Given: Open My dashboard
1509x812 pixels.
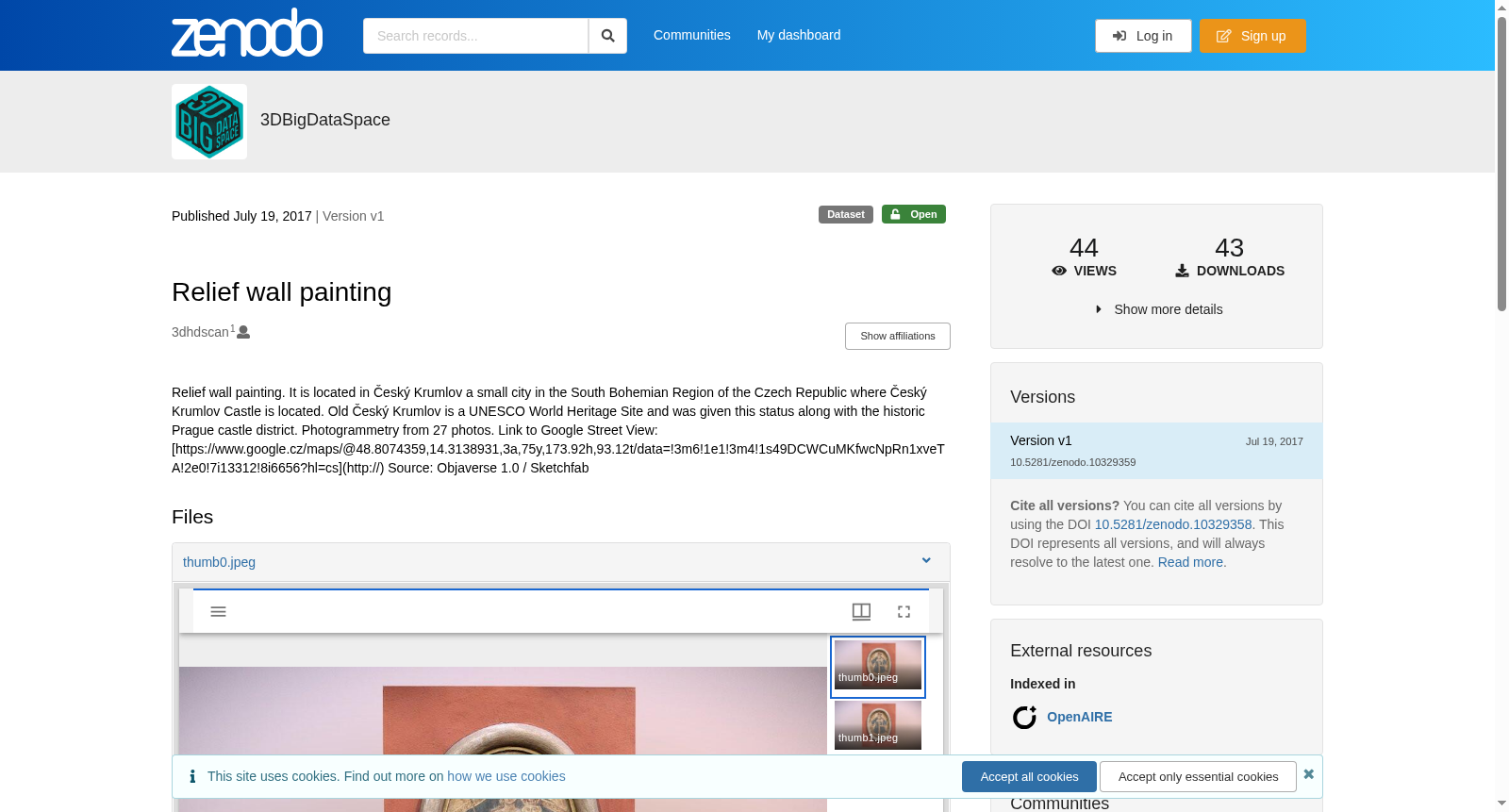Looking at the screenshot, I should tap(799, 35).
